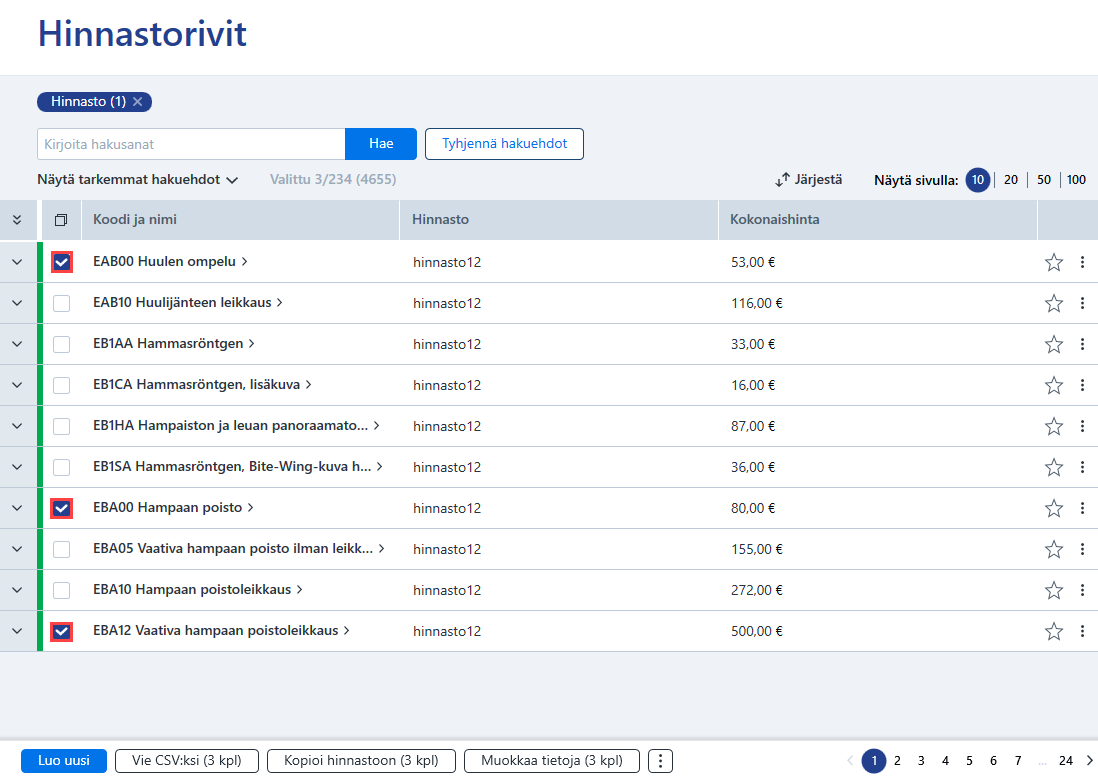This screenshot has width=1098, height=780.
Task: Click star for EBA05 Vaativa hampaan poisto
Action: (1054, 549)
